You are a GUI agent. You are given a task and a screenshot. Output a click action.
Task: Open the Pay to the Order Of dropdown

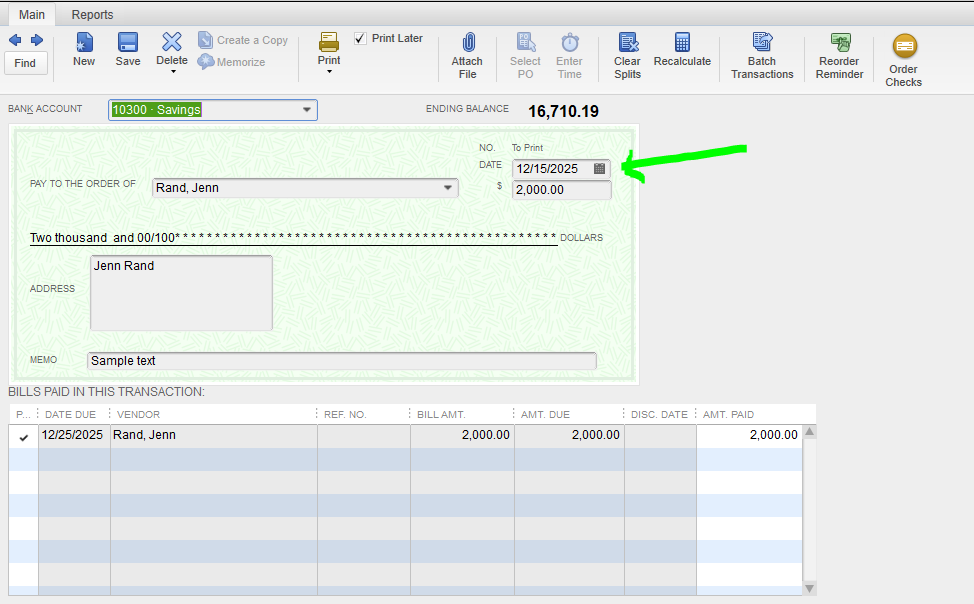pos(447,188)
